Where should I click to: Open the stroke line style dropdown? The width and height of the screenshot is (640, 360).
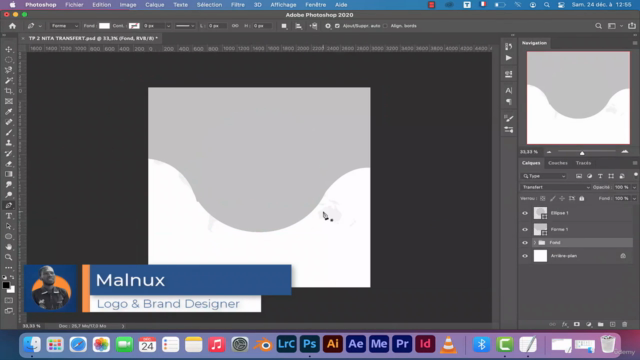185,26
